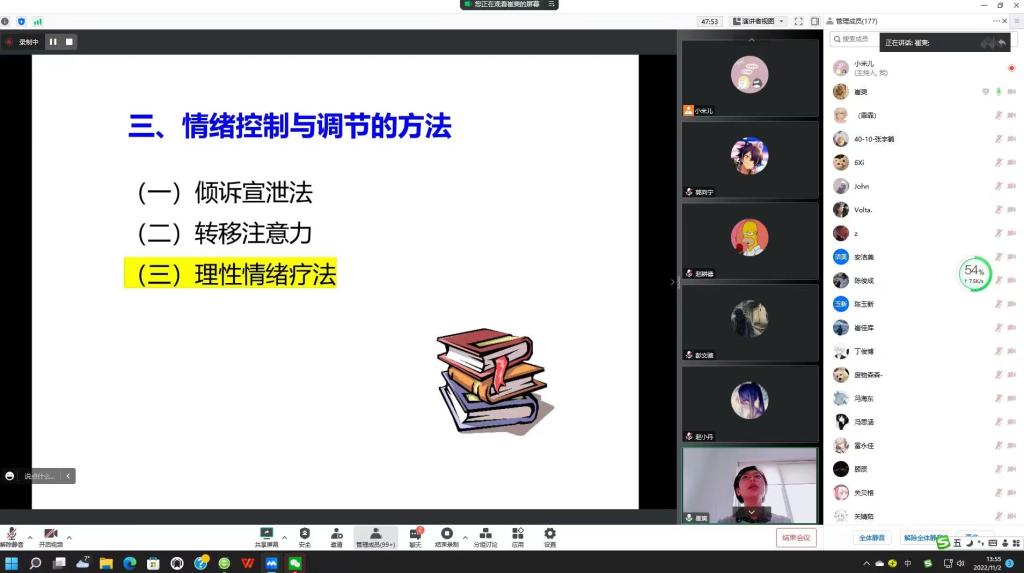Enter full screen with the expand icon
The width and height of the screenshot is (1024, 573).
pos(798,21)
